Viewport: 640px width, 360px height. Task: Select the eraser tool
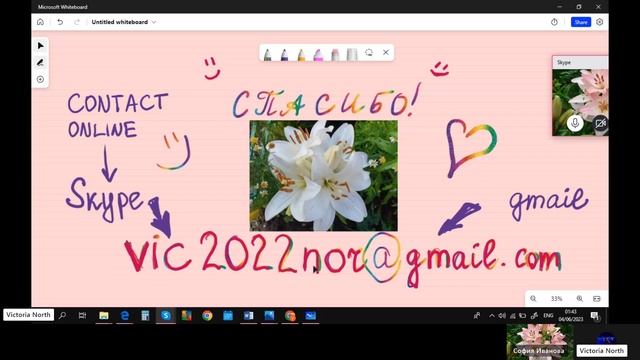click(x=335, y=54)
